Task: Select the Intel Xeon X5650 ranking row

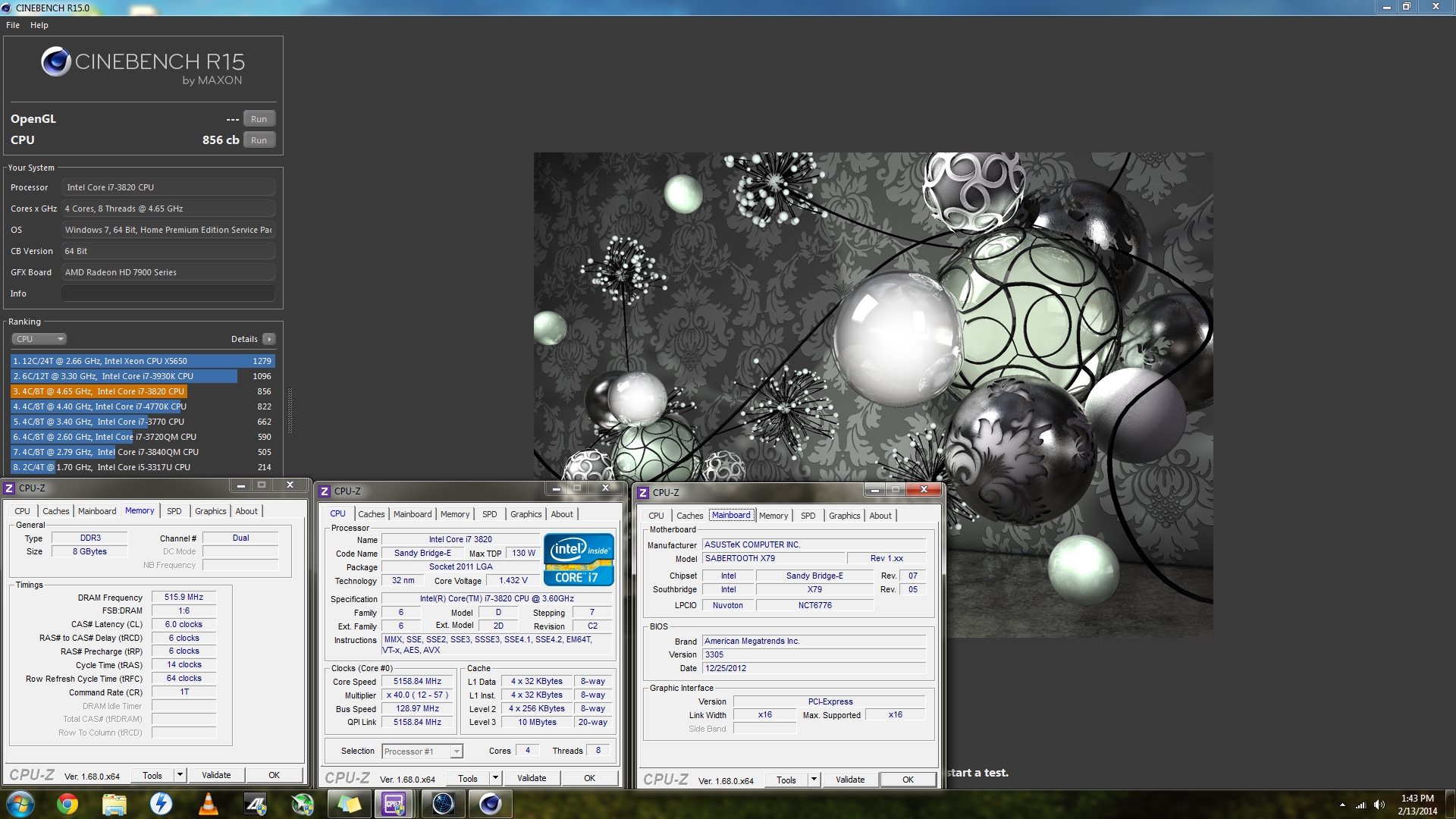Action: point(143,361)
